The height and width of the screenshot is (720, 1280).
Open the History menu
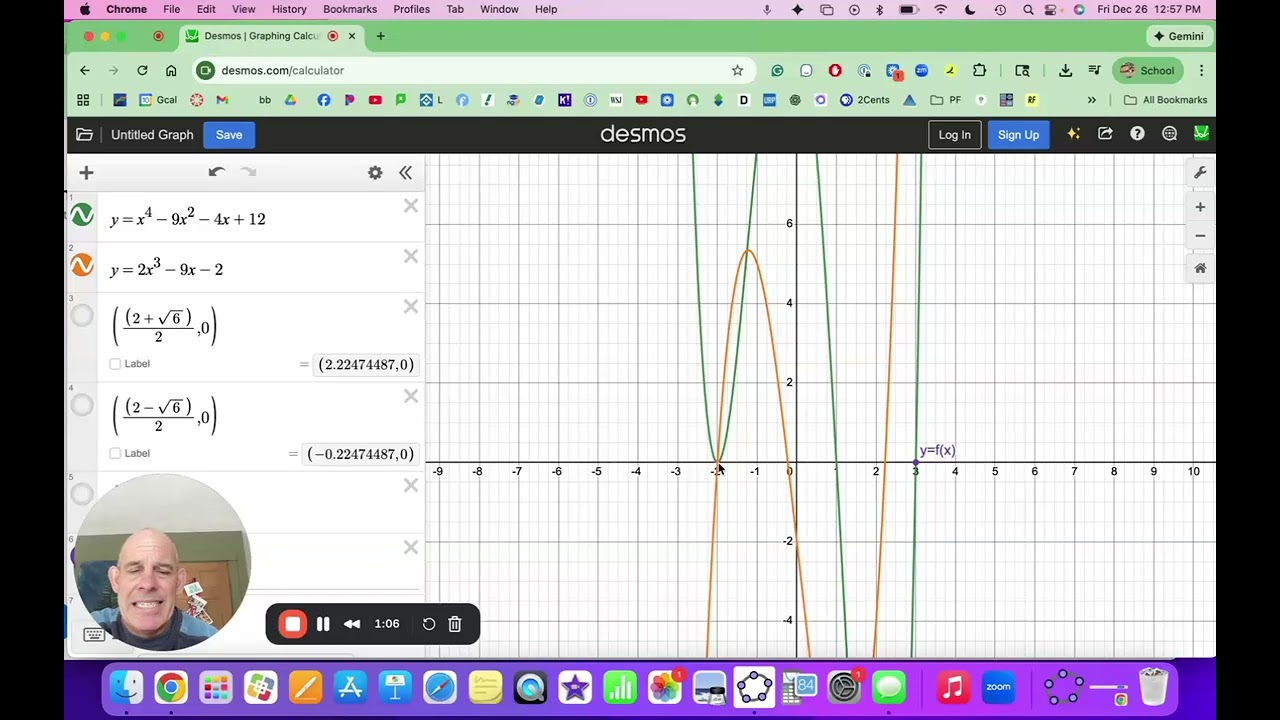click(289, 9)
